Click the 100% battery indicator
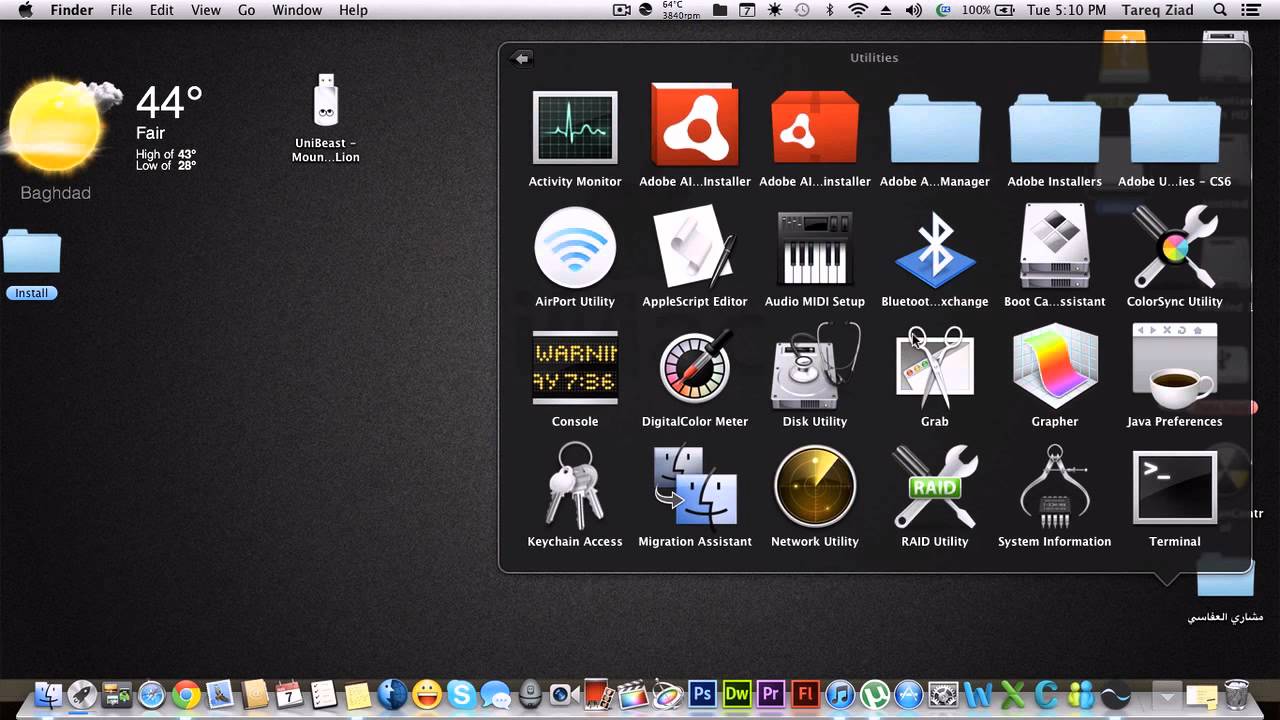Screen dimensions: 1280x720 (986, 10)
